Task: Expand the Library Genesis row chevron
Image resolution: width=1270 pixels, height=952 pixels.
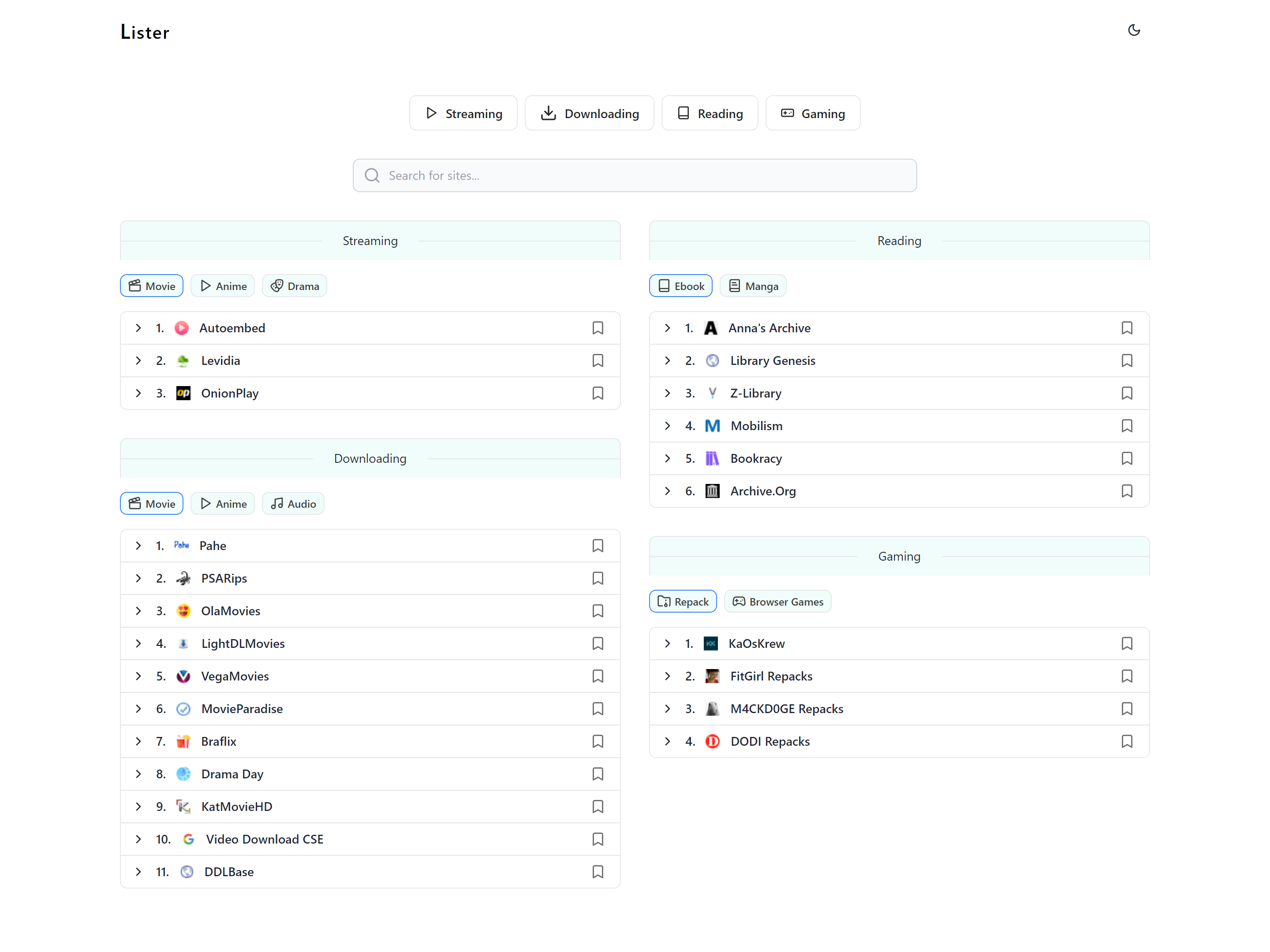Action: coord(668,361)
